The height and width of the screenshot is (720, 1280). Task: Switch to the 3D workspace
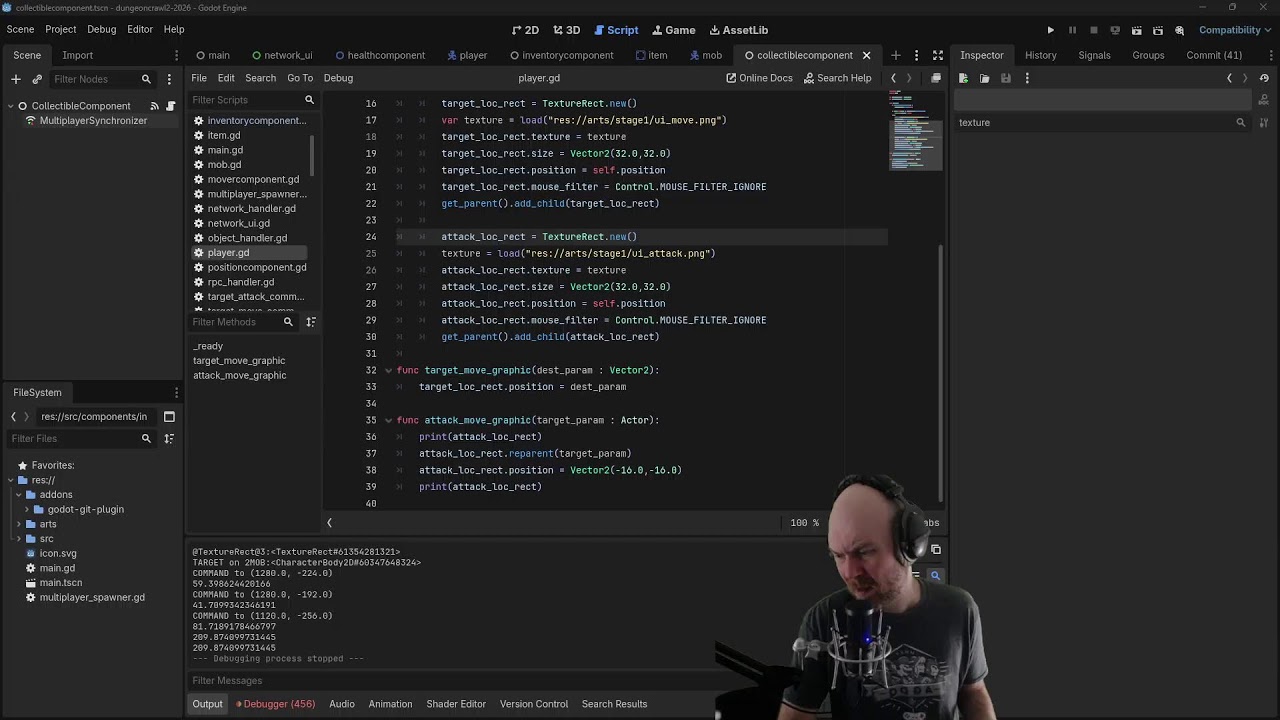(566, 30)
